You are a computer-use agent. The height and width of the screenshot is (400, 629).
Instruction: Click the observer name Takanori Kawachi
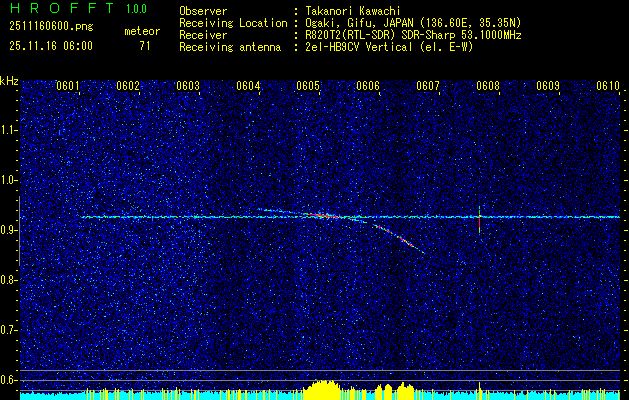(x=351, y=11)
